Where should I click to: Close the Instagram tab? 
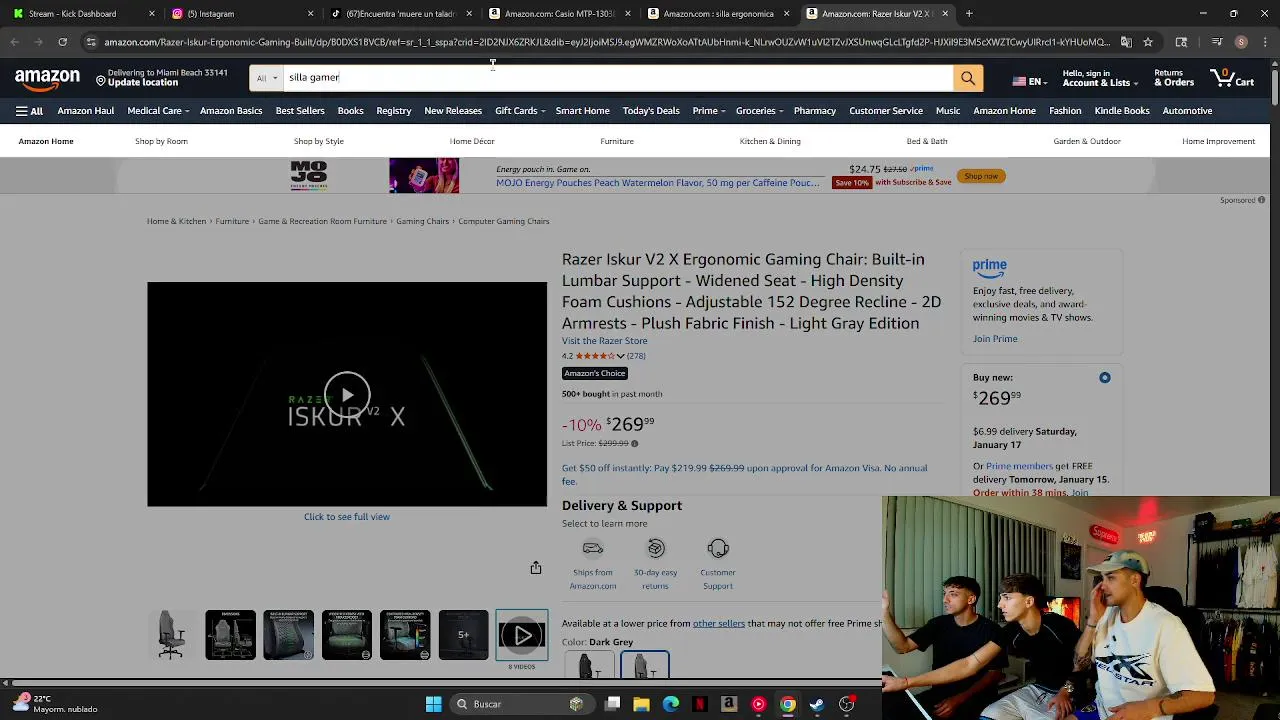pyautogui.click(x=310, y=14)
